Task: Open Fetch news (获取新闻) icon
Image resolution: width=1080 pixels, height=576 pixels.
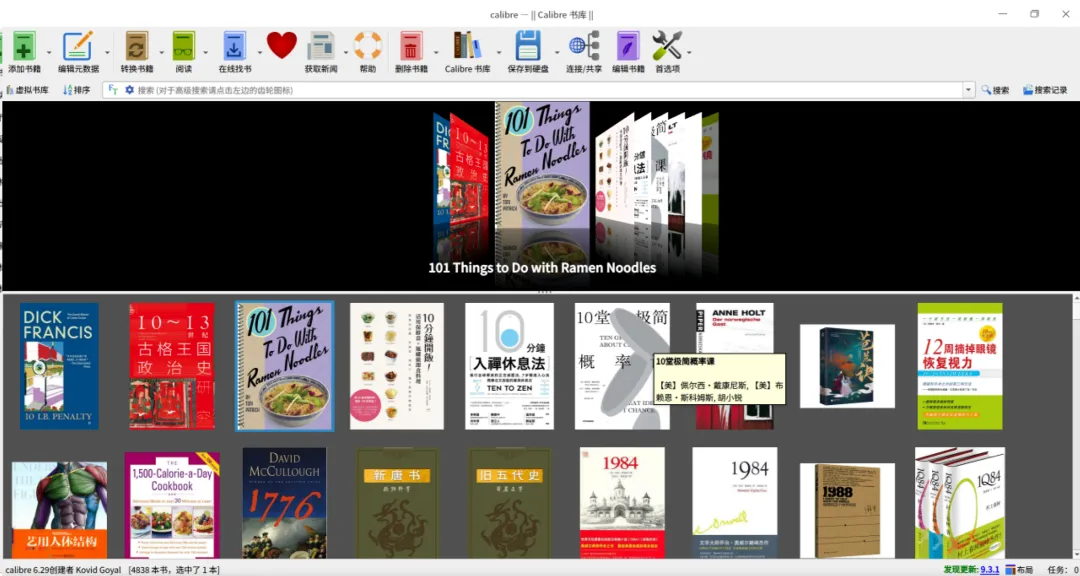Action: (321, 46)
